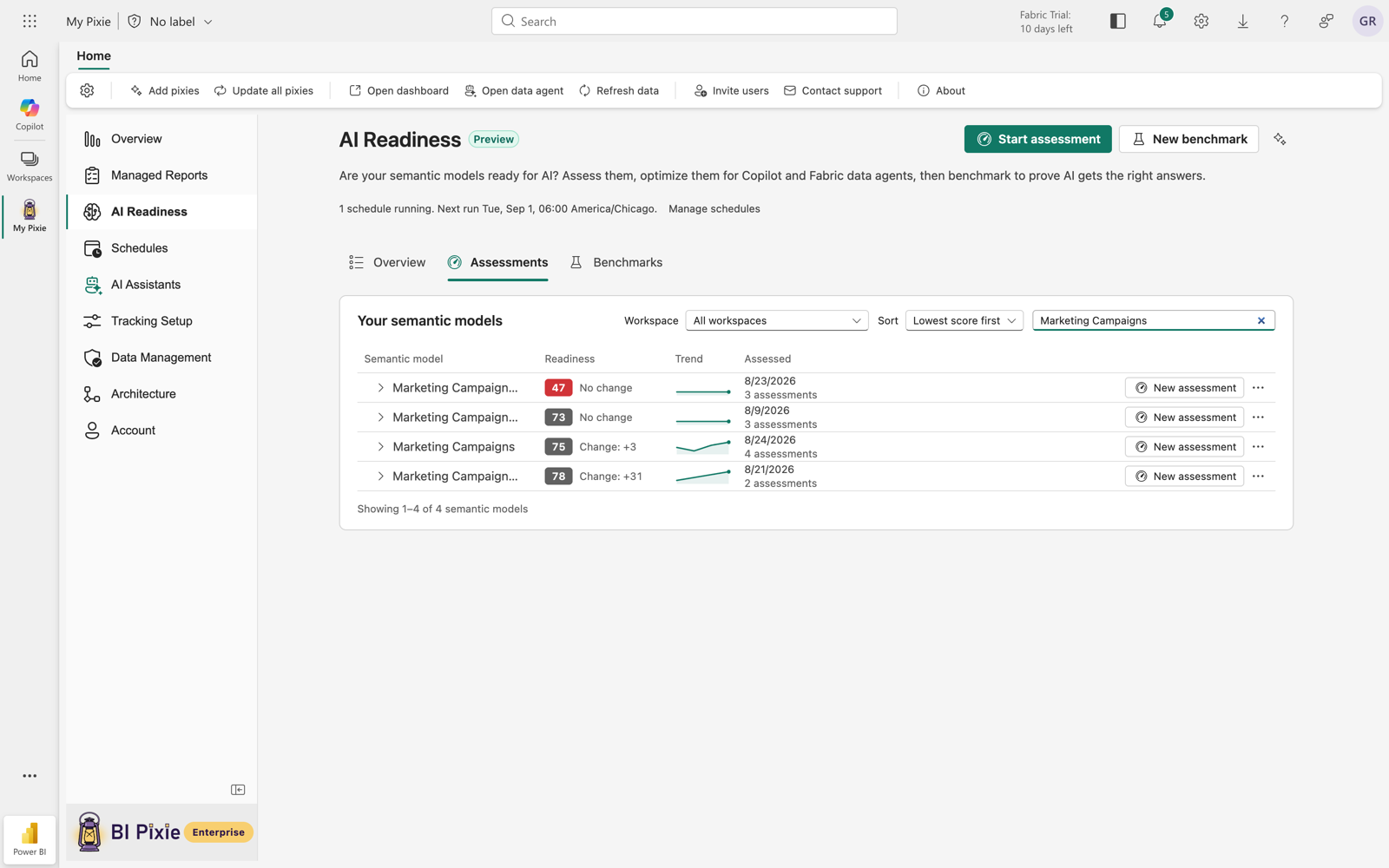Viewport: 1389px width, 868px height.
Task: Open the Sort Lowest score first dropdown
Action: coord(964,320)
